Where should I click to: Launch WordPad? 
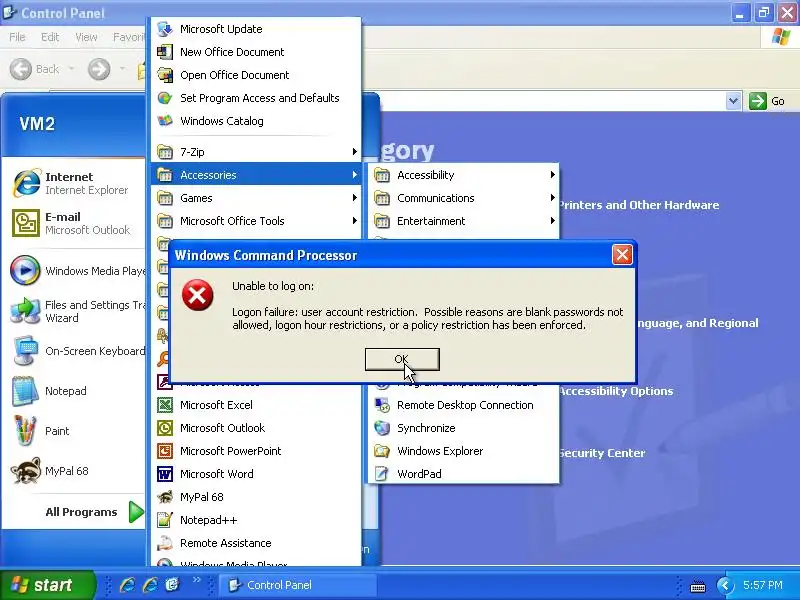point(463,474)
